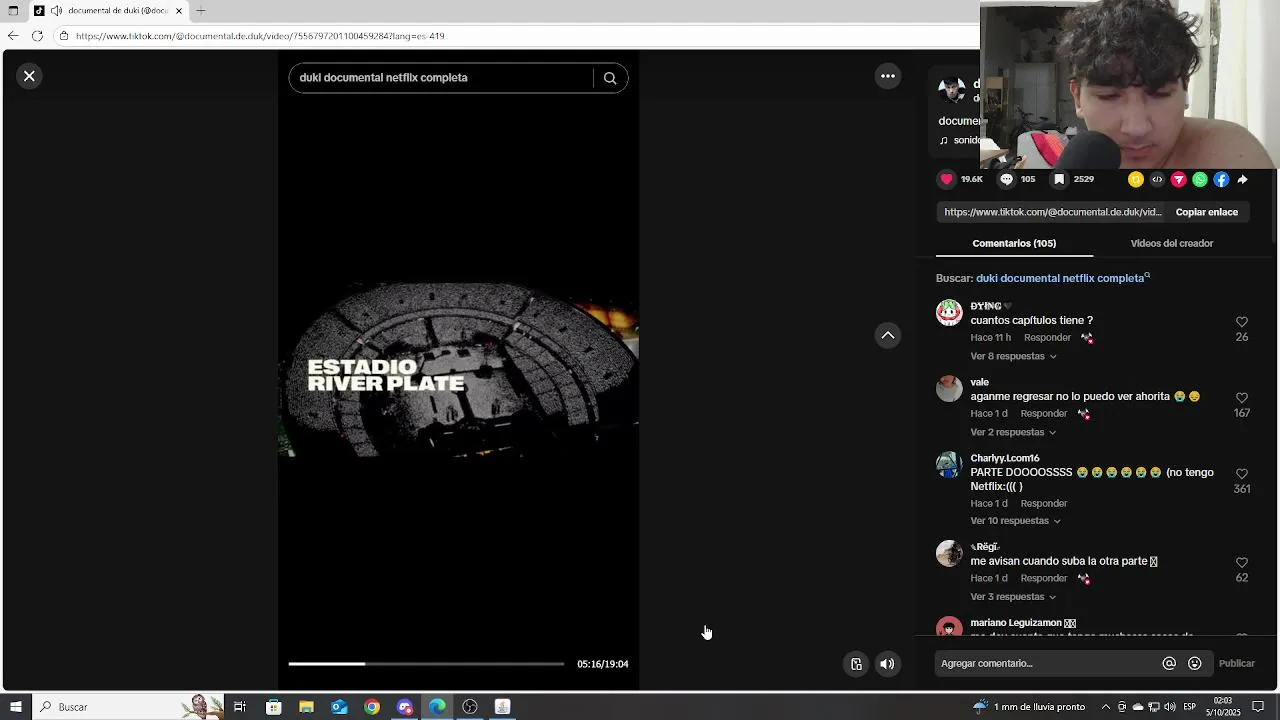Open volume control in system tray
The width and height of the screenshot is (1280, 720).
pyautogui.click(x=1170, y=707)
